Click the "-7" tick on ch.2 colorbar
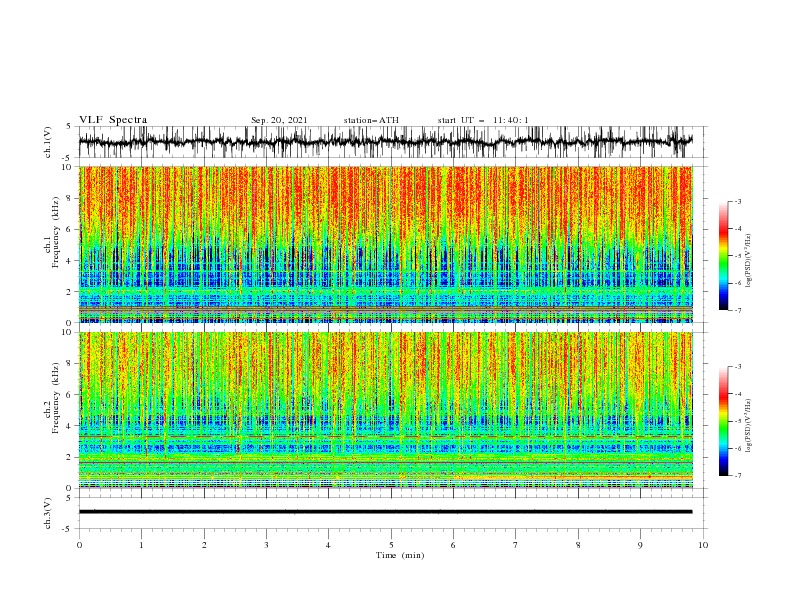Screen dimensions: 792x612 click(737, 475)
